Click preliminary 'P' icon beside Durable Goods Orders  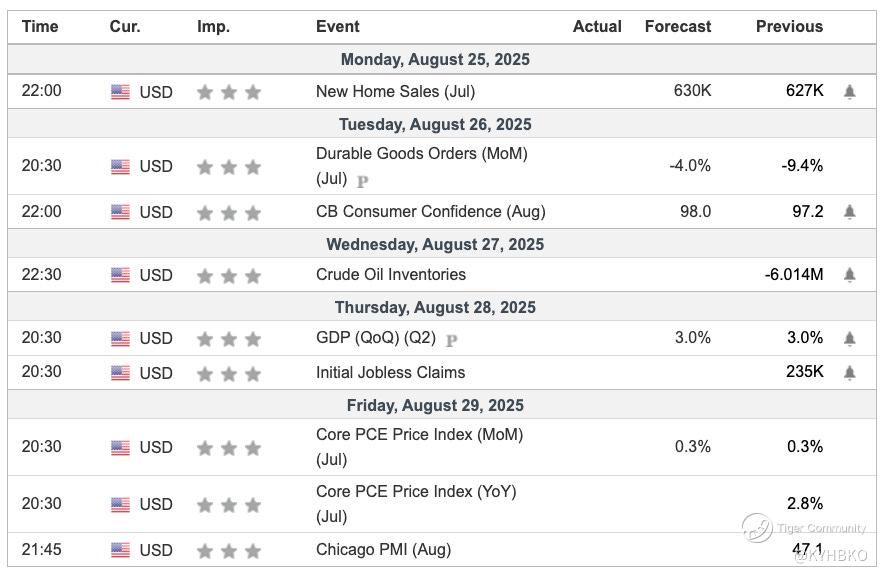pyautogui.click(x=362, y=181)
